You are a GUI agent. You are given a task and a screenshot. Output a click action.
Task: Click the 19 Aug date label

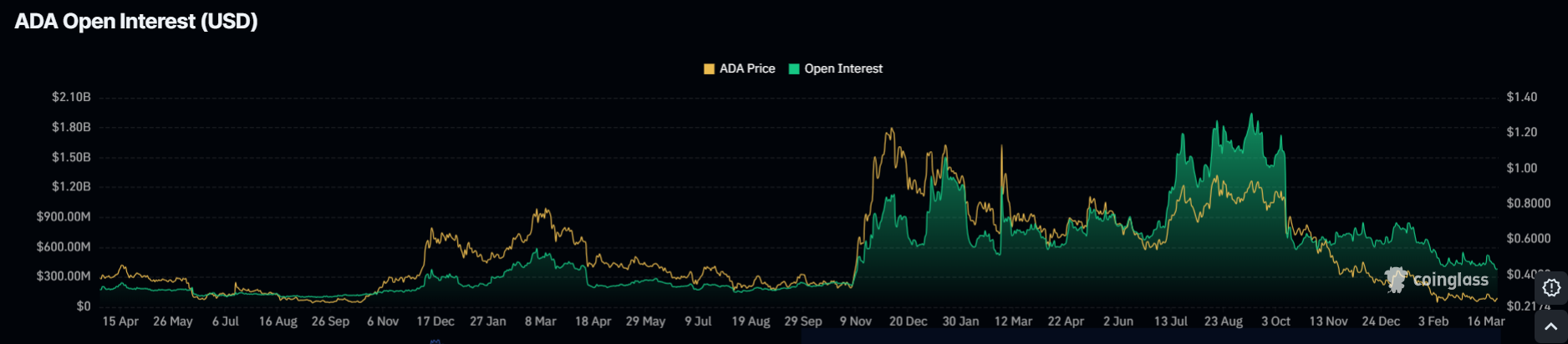click(751, 321)
